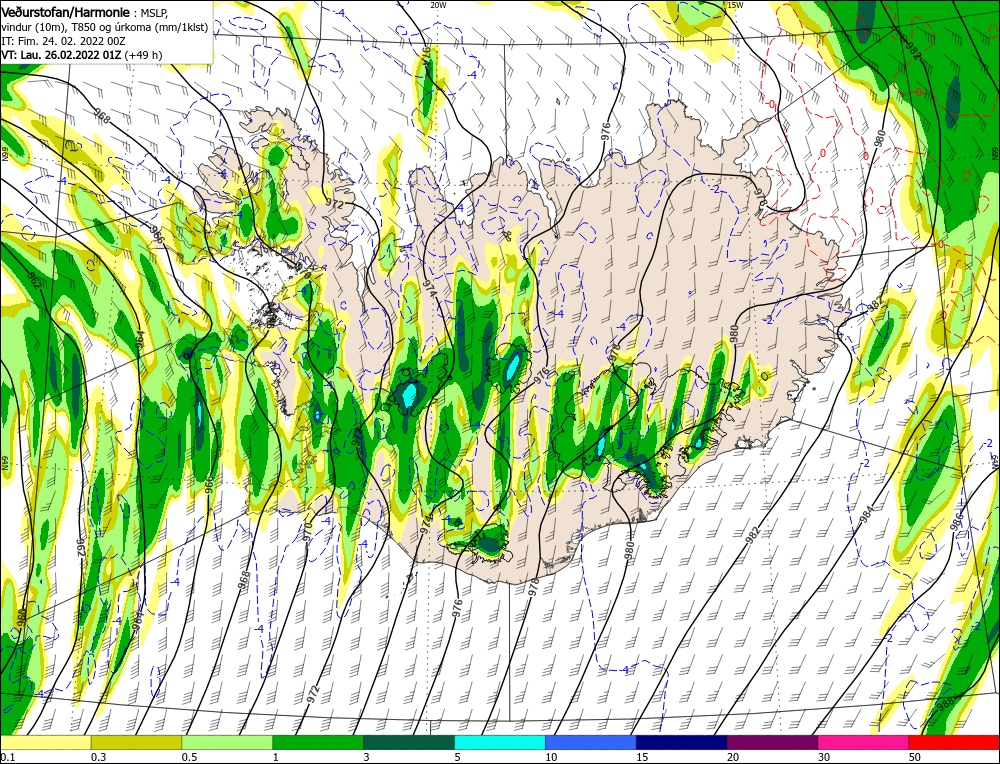Click the red above-50 legend swatch
Image resolution: width=1000 pixels, height=764 pixels.
(954, 742)
